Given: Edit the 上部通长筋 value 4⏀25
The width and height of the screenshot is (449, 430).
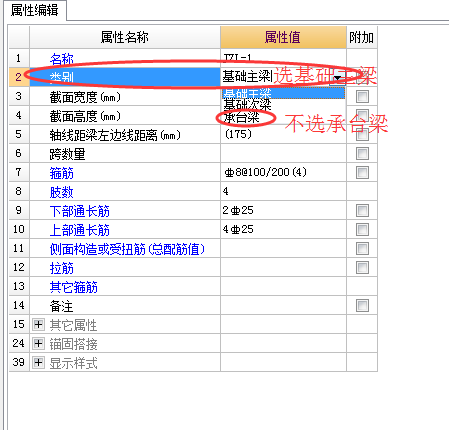Looking at the screenshot, I should click(x=283, y=229).
